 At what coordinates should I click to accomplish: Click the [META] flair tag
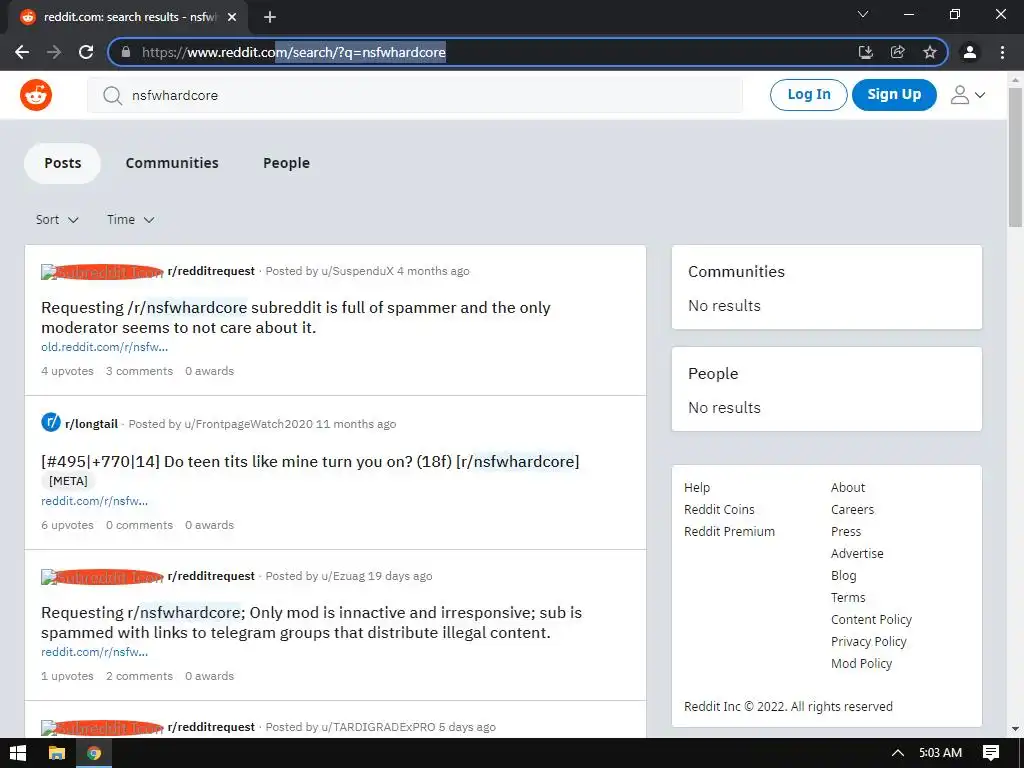(x=69, y=481)
